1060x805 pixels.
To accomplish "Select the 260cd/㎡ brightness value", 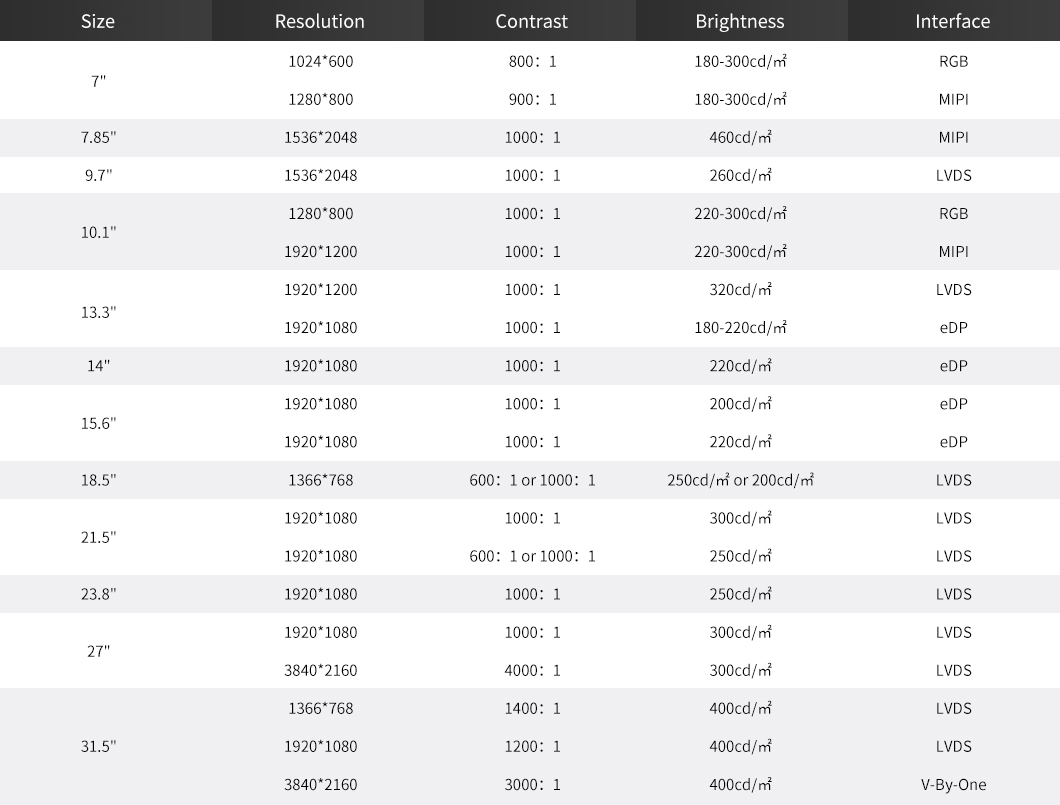I will 740,176.
